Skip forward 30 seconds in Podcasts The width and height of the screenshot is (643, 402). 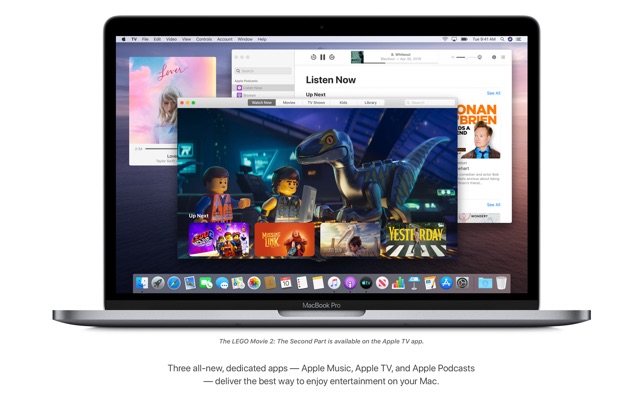tap(332, 57)
